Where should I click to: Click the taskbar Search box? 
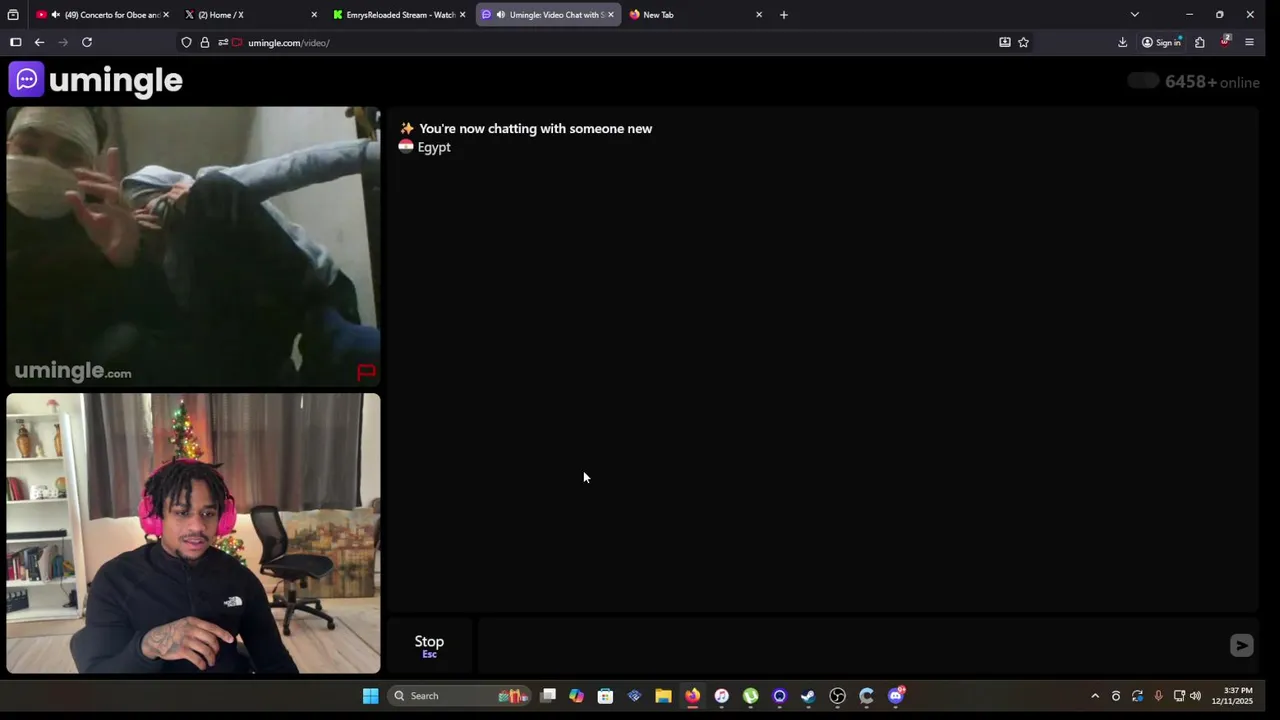[459, 696]
